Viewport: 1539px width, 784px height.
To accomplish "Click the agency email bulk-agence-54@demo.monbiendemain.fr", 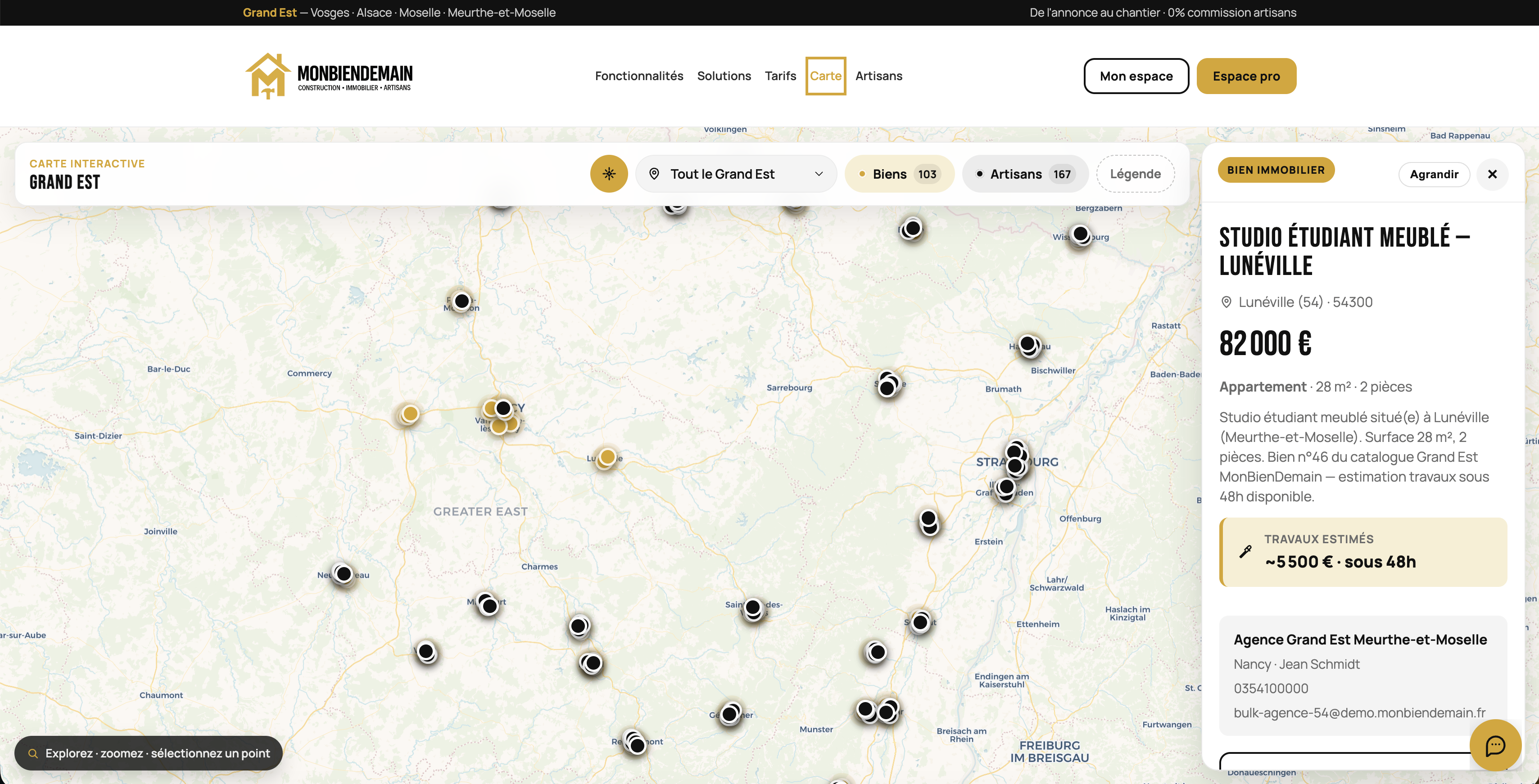I will (x=1359, y=712).
